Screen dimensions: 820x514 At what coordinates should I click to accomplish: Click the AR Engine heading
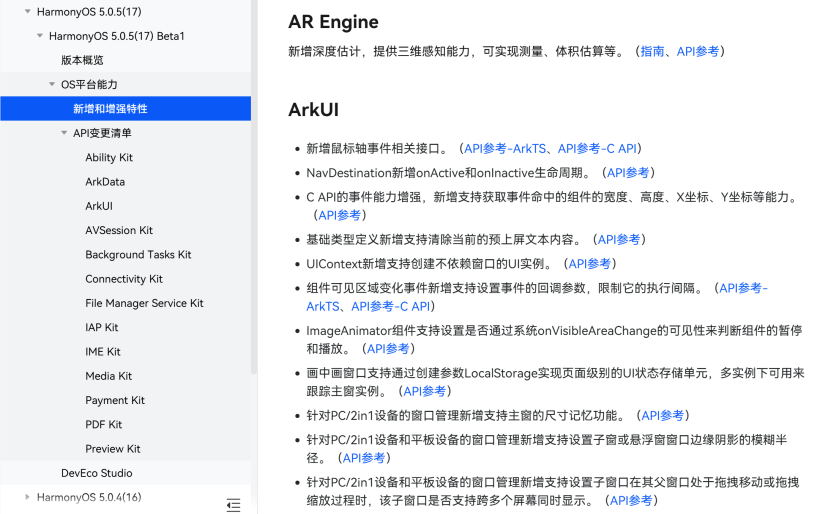pos(333,22)
